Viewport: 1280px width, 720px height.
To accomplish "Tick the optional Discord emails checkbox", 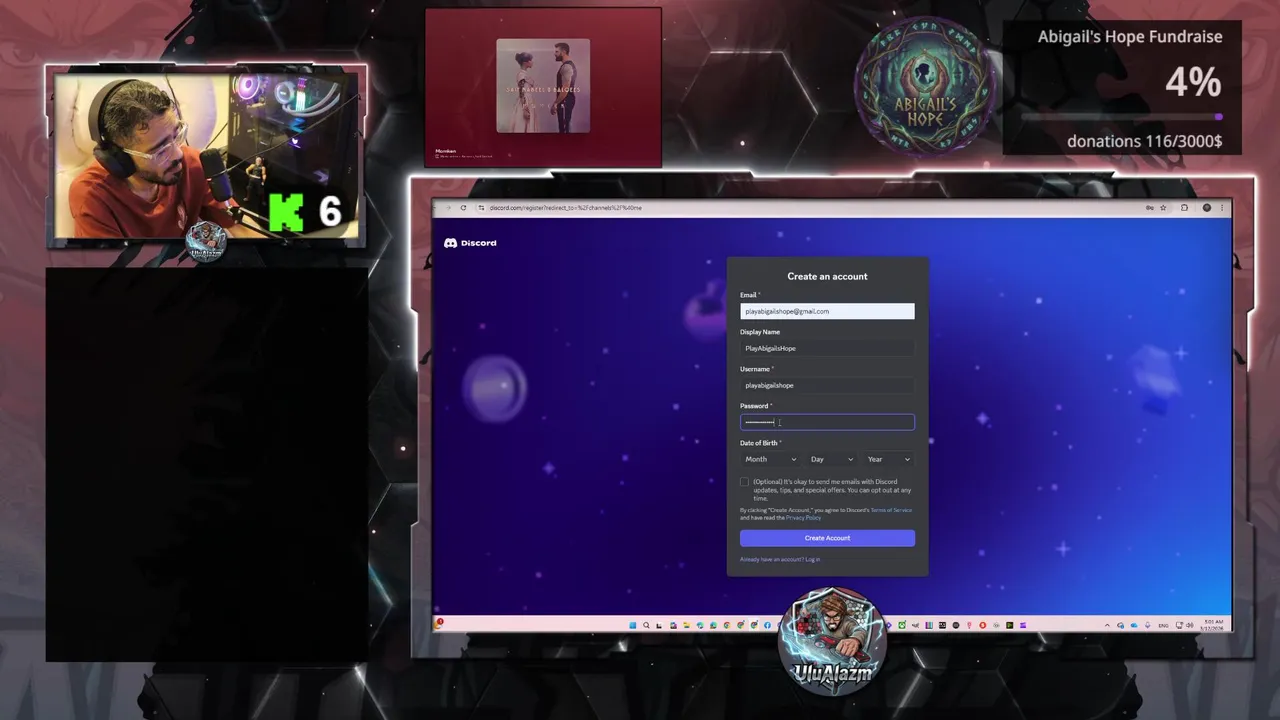I will [x=744, y=482].
